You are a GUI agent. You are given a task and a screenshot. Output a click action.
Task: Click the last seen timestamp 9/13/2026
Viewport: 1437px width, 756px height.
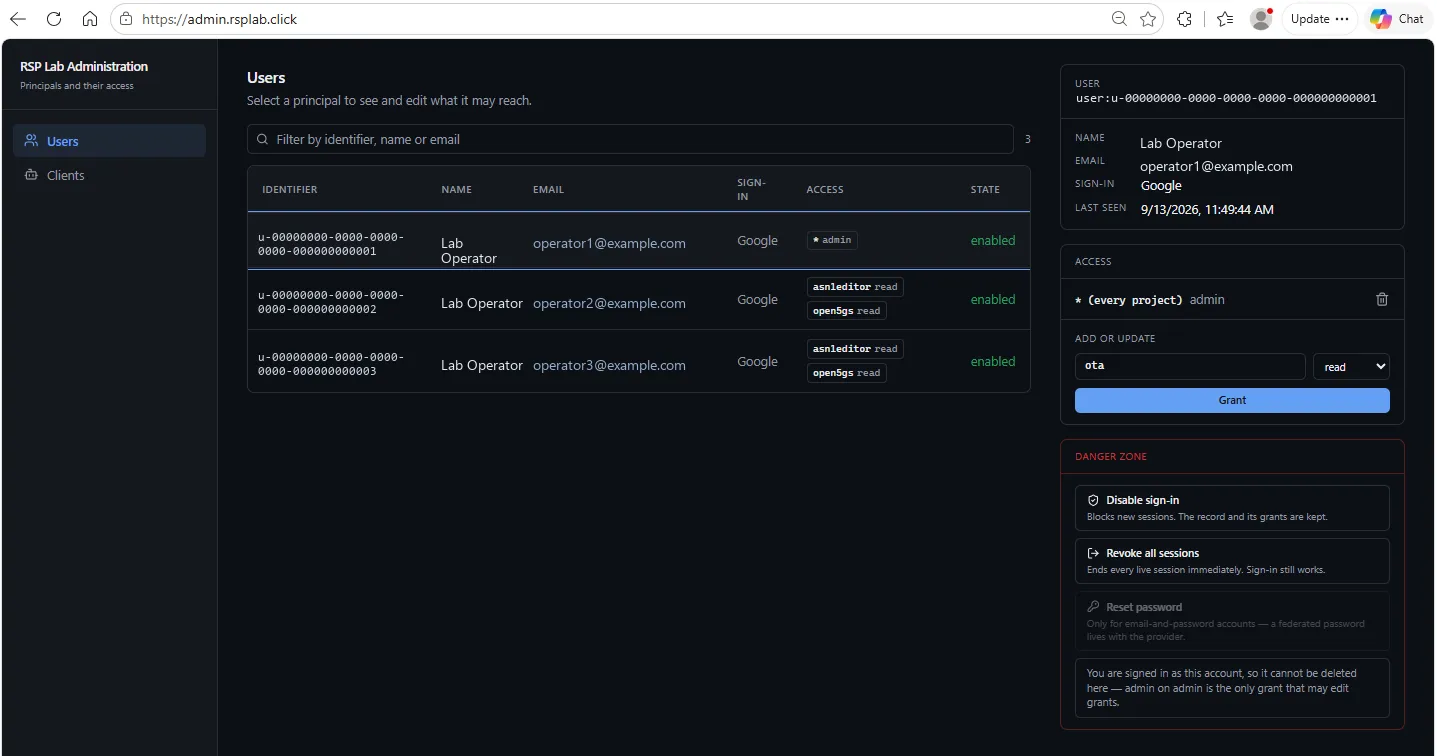pyautogui.click(x=1207, y=209)
